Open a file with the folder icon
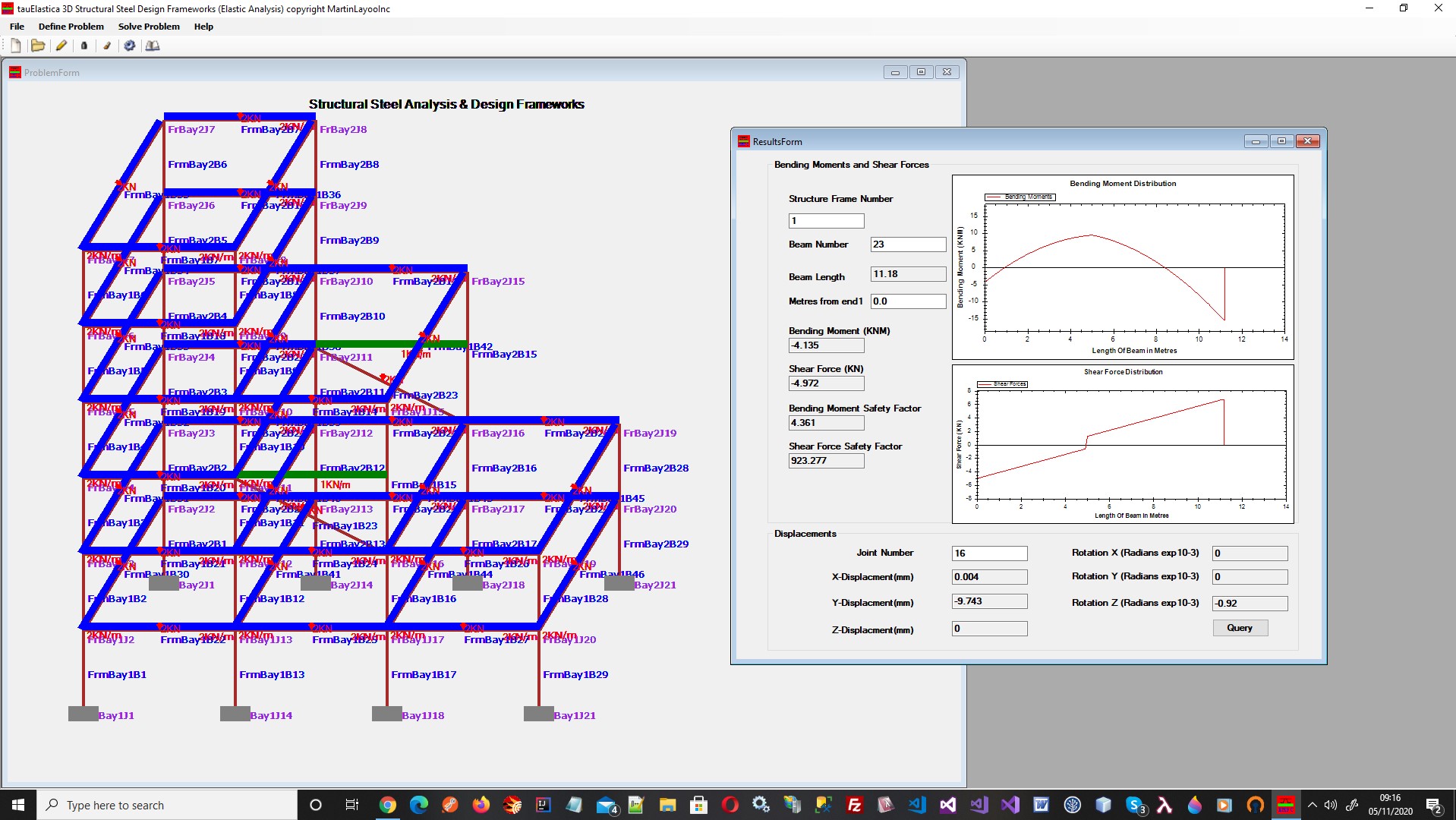Screen dimensions: 1456x820 37,46
